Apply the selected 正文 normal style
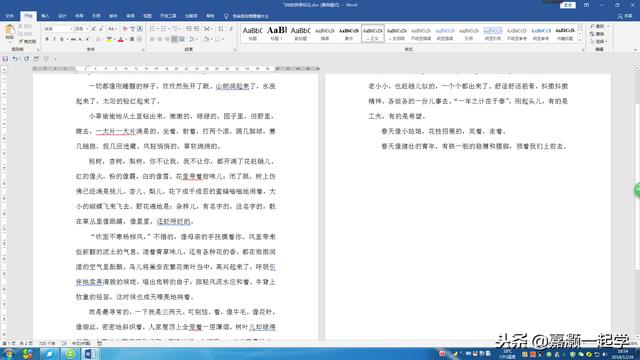 [x=373, y=33]
